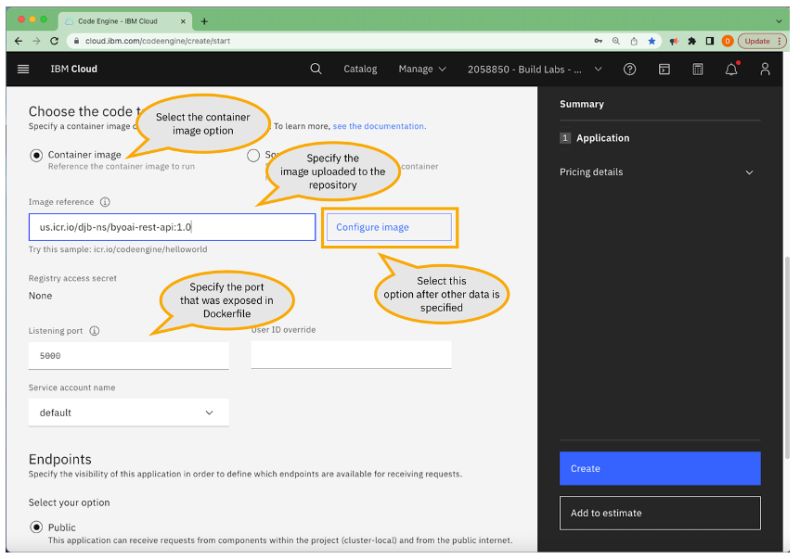Click the Image reference info icon

(105, 202)
